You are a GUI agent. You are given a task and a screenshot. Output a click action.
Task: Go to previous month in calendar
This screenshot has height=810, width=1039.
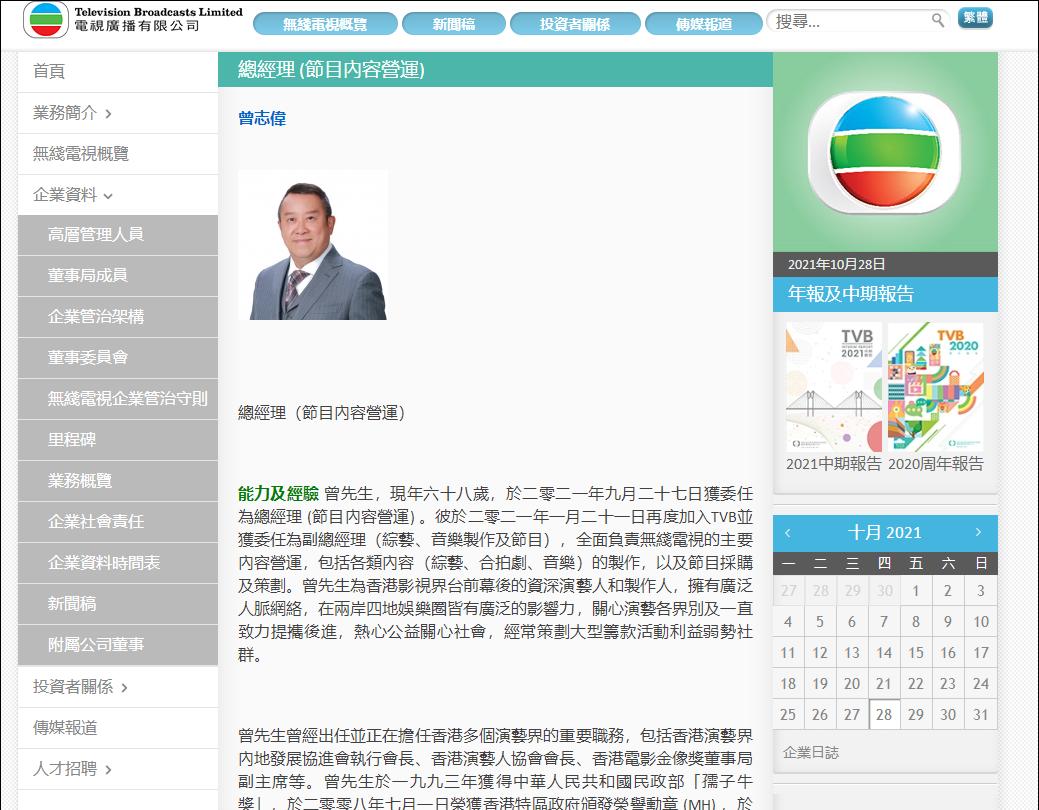[x=788, y=533]
